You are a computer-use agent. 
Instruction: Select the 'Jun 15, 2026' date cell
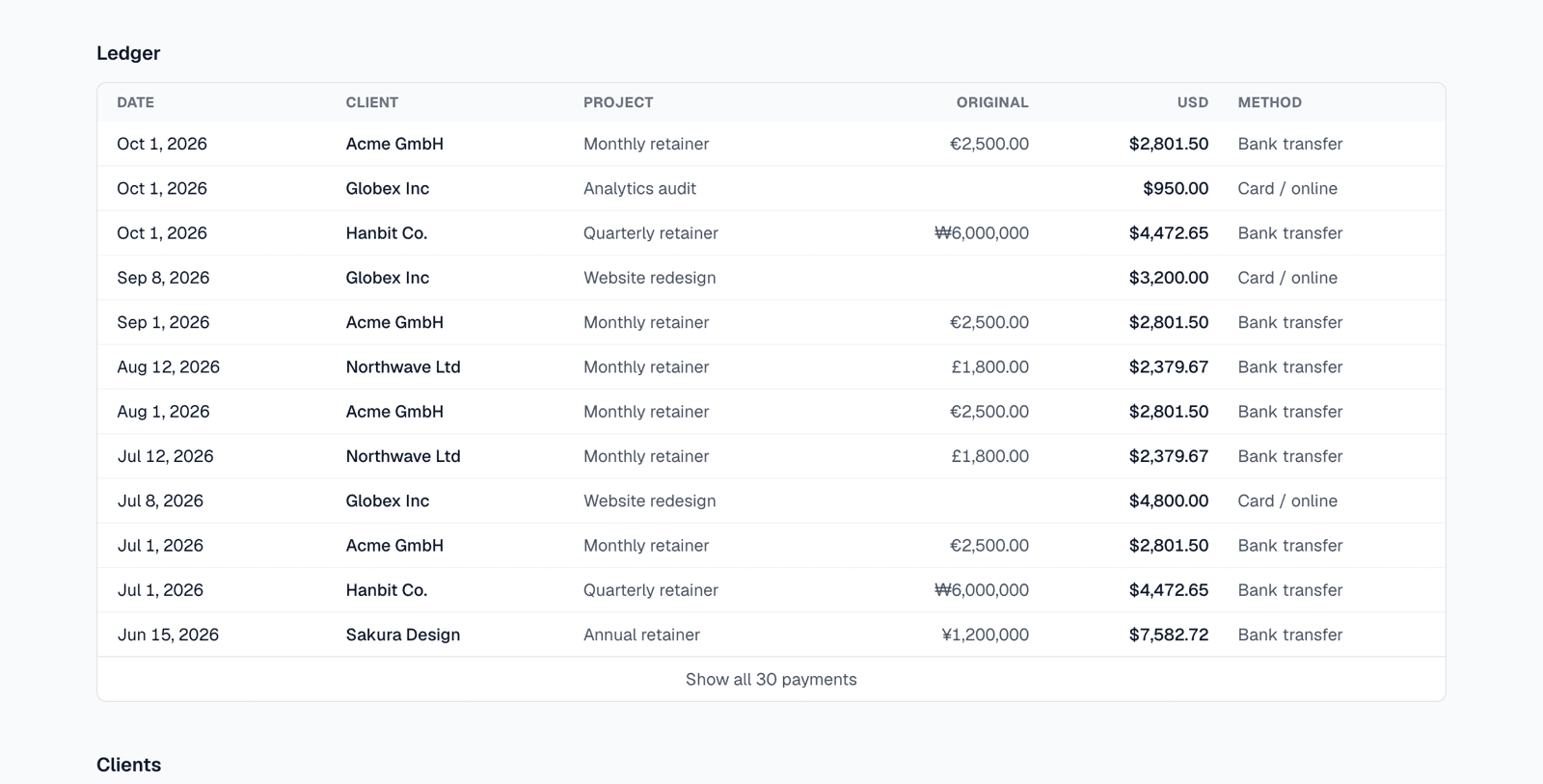click(168, 635)
